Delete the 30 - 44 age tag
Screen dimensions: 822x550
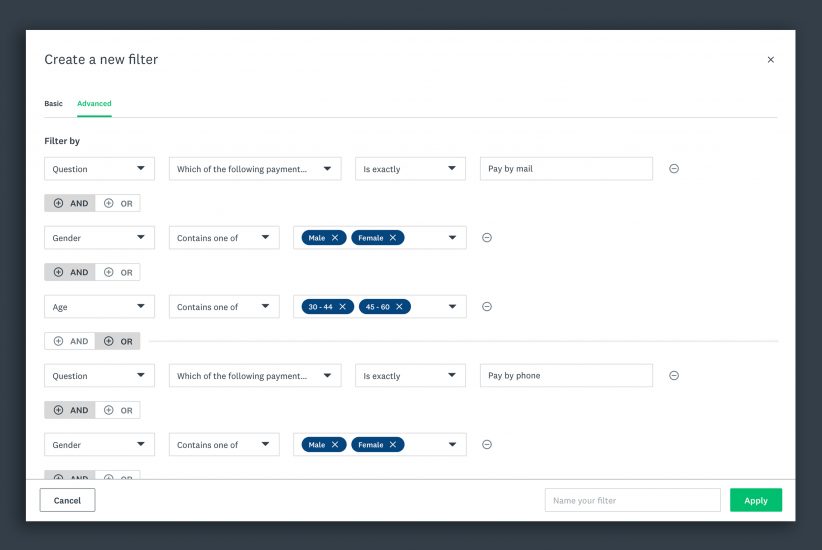pyautogui.click(x=342, y=307)
